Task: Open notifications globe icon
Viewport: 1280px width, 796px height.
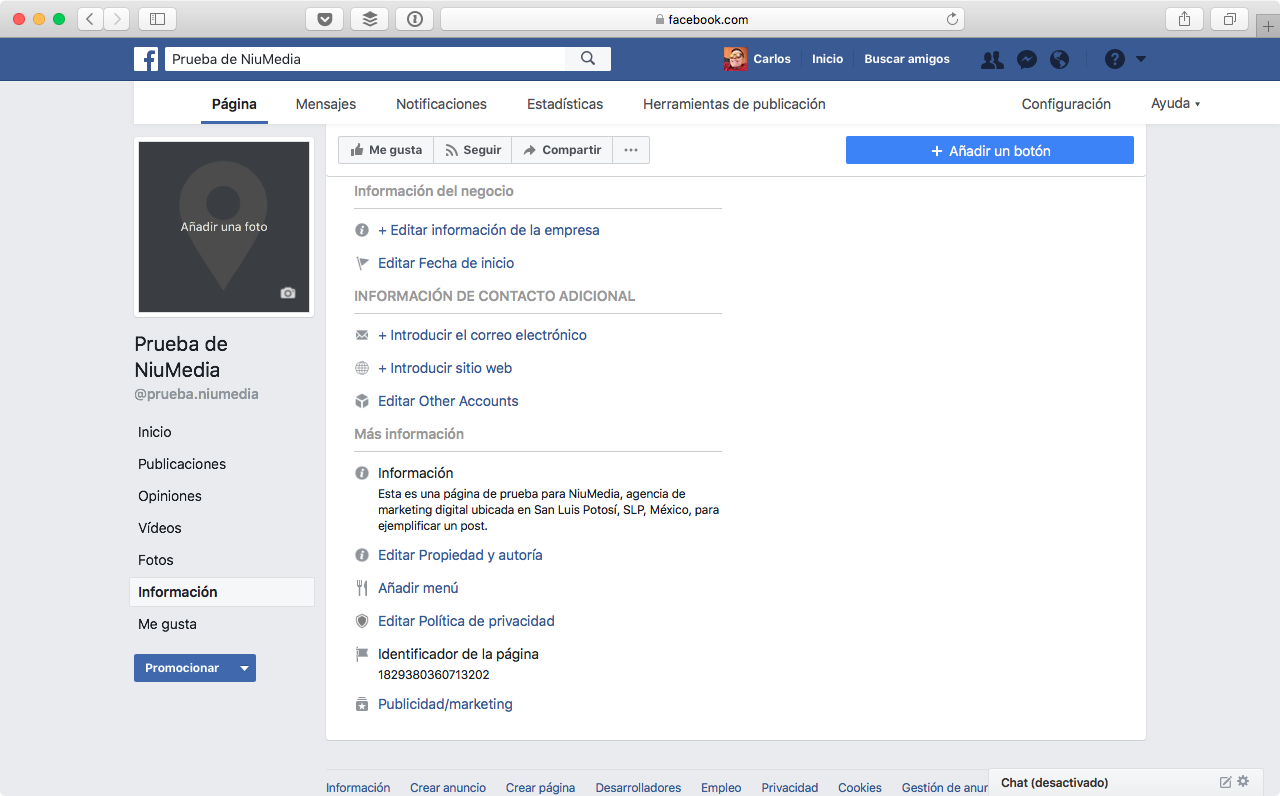Action: [1060, 60]
